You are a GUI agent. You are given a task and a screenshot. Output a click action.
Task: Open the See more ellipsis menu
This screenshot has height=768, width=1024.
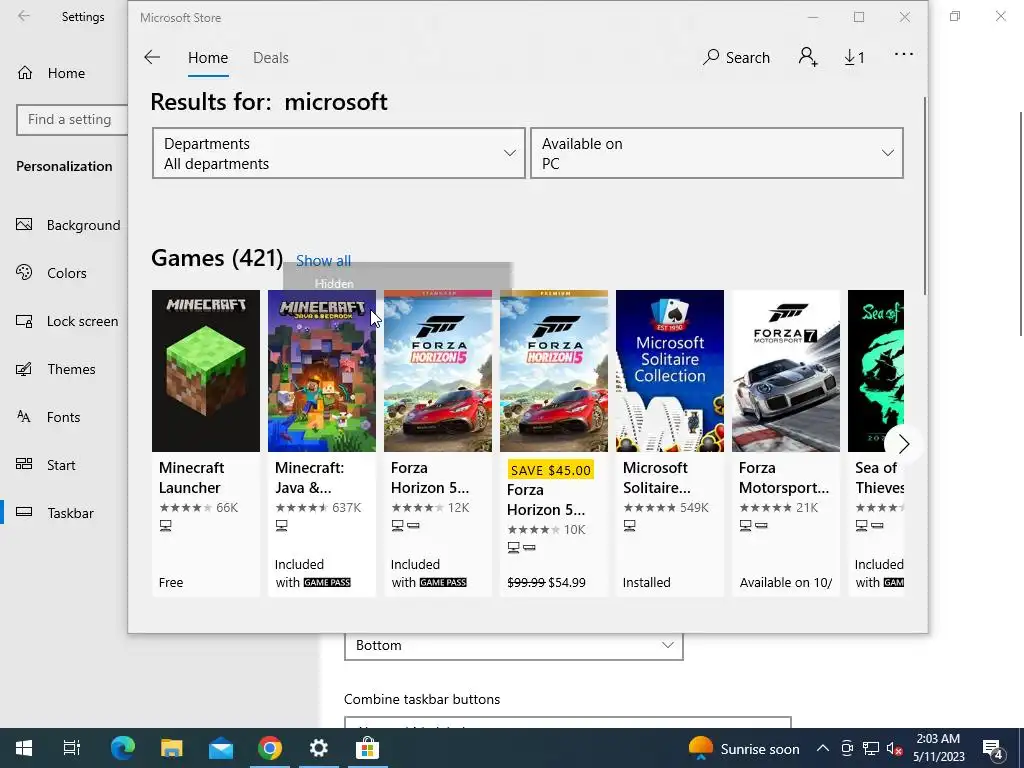tap(904, 54)
